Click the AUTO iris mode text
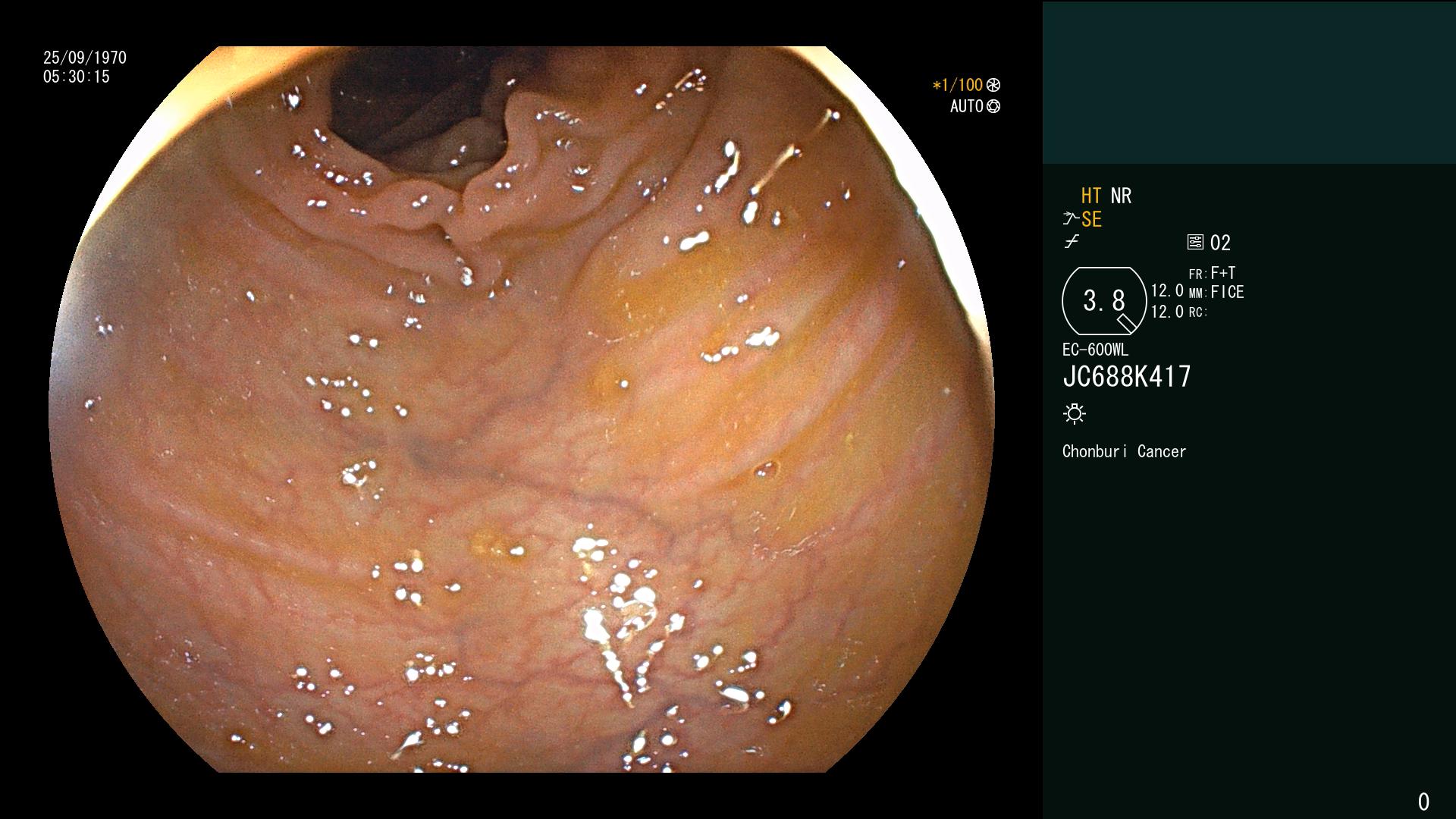 [967, 106]
